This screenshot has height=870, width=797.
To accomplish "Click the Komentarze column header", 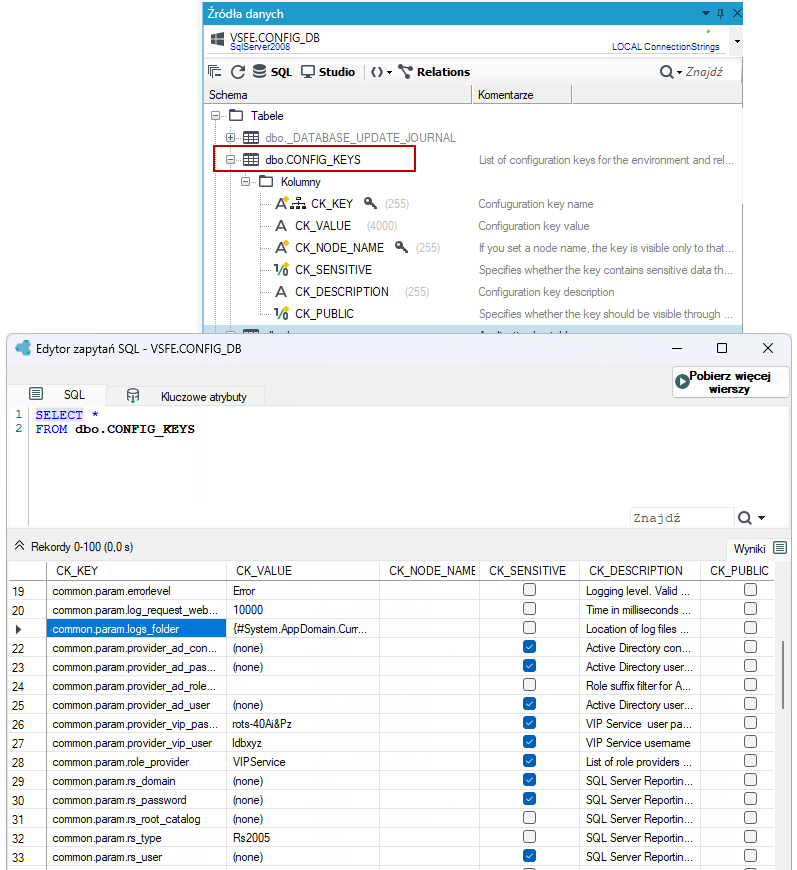I will click(522, 95).
